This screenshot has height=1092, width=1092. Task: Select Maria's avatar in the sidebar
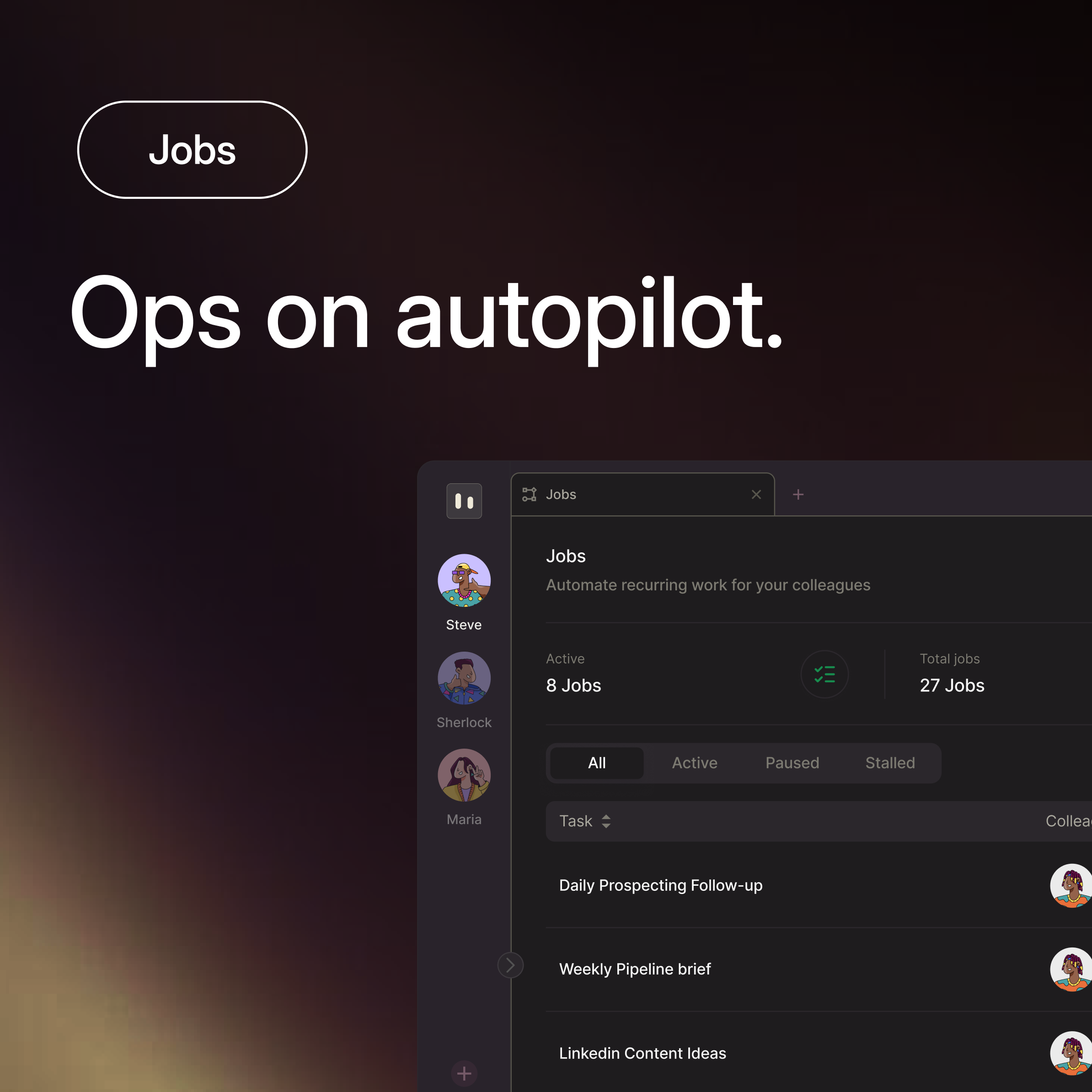pyautogui.click(x=464, y=775)
